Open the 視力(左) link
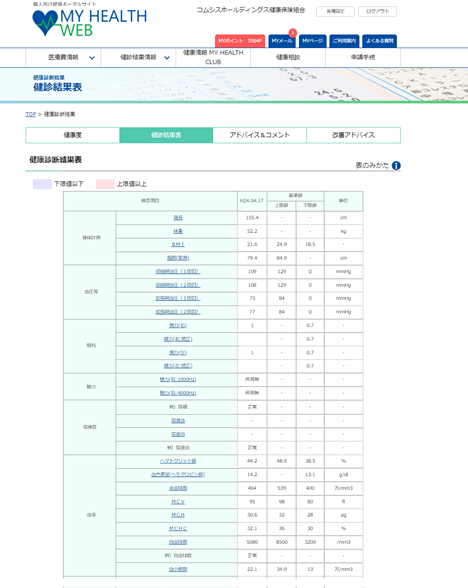The height and width of the screenshot is (588, 468). pos(178,353)
